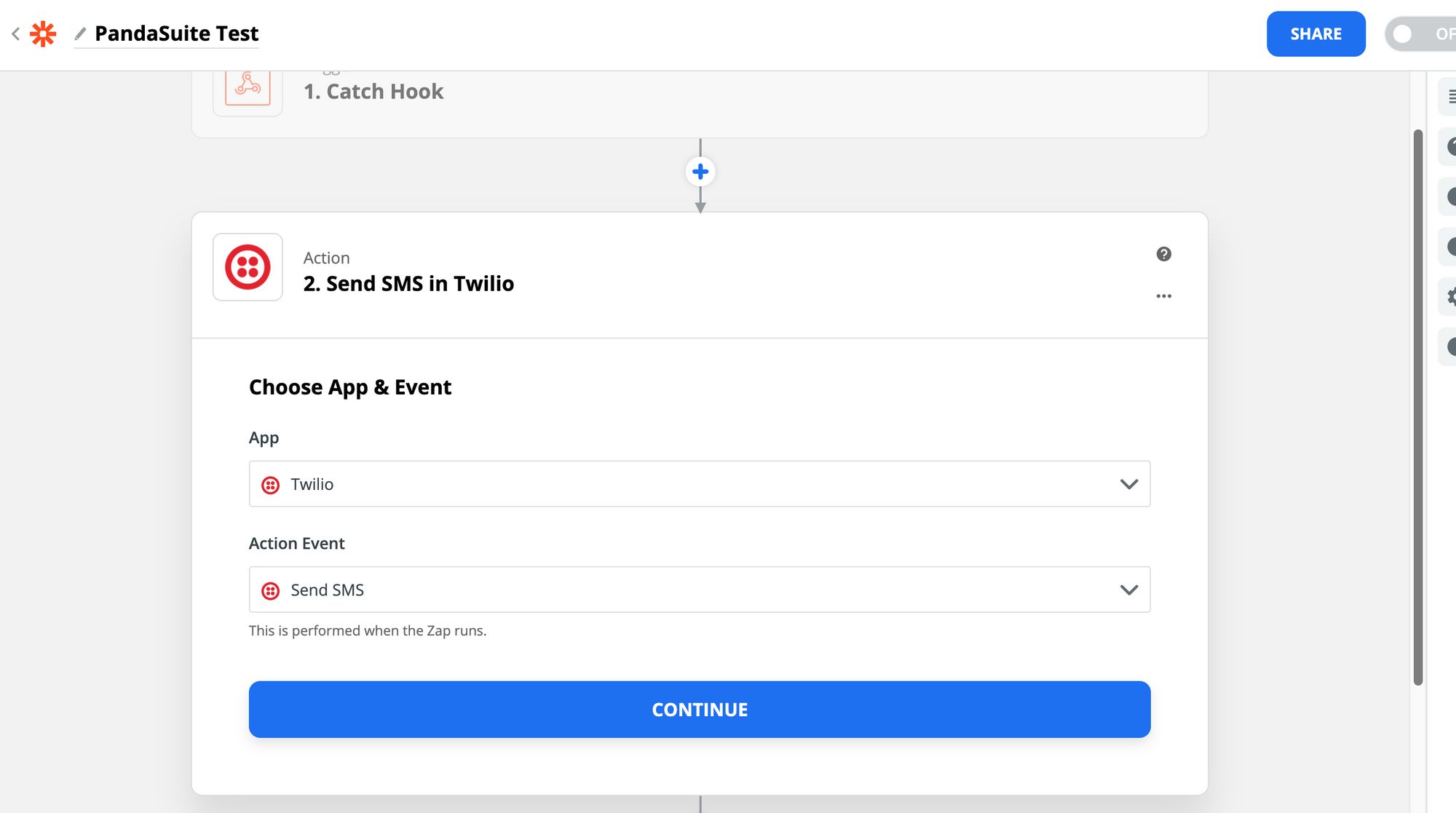1456x813 pixels.
Task: Expand the Twilio selector with the chevron arrow
Action: click(x=1129, y=483)
